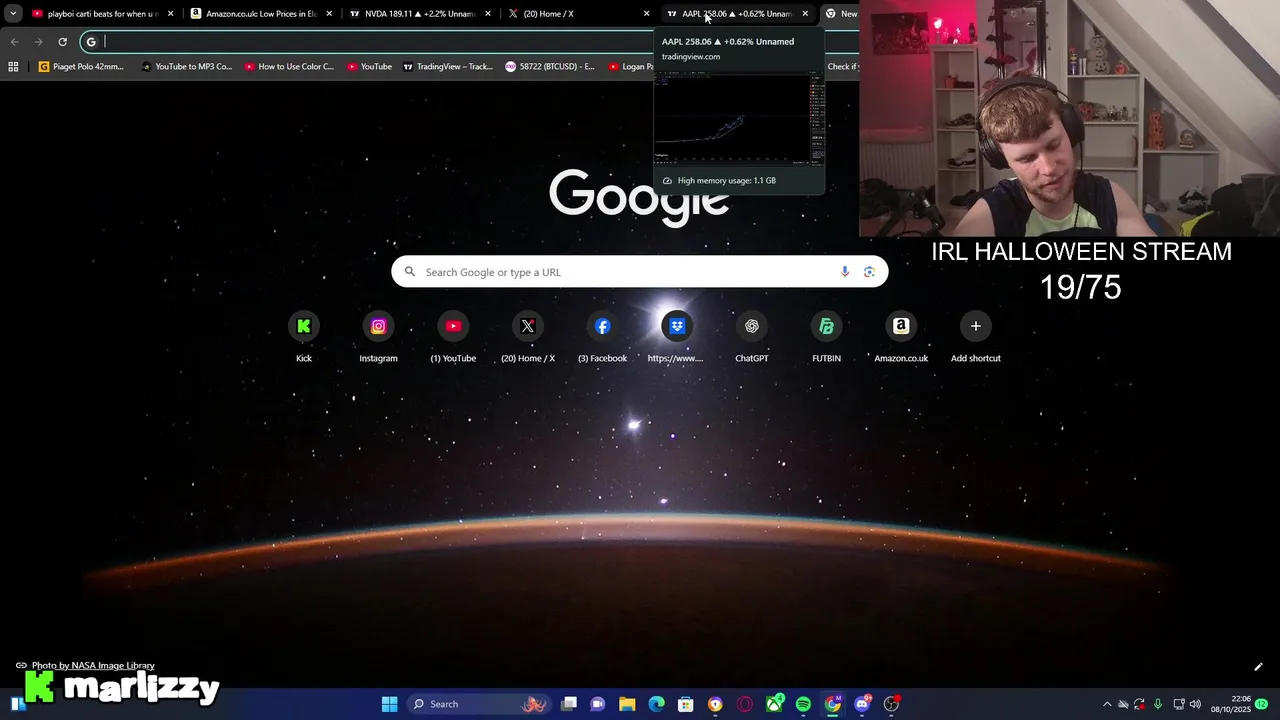Image resolution: width=1280 pixels, height=720 pixels.
Task: Close the playboi carti beats tab
Action: (x=171, y=14)
